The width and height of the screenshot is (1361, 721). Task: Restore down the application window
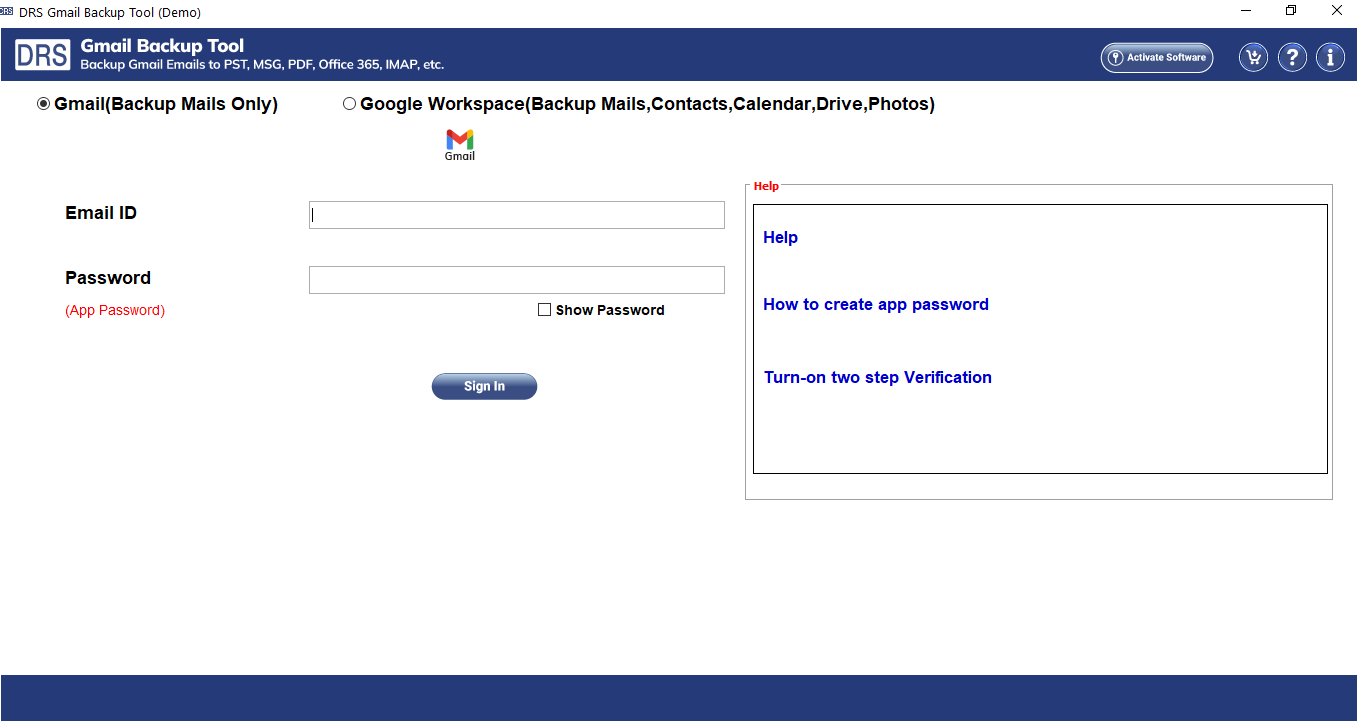1291,12
